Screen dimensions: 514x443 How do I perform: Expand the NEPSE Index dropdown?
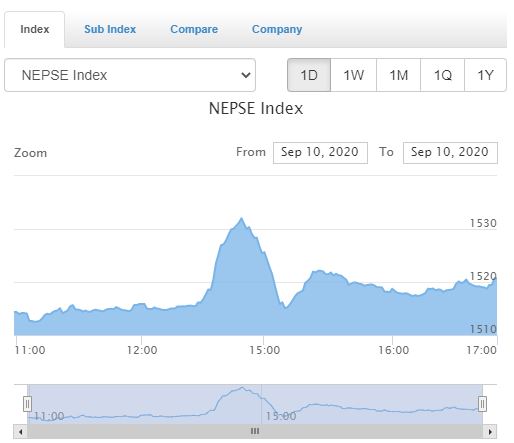(130, 75)
